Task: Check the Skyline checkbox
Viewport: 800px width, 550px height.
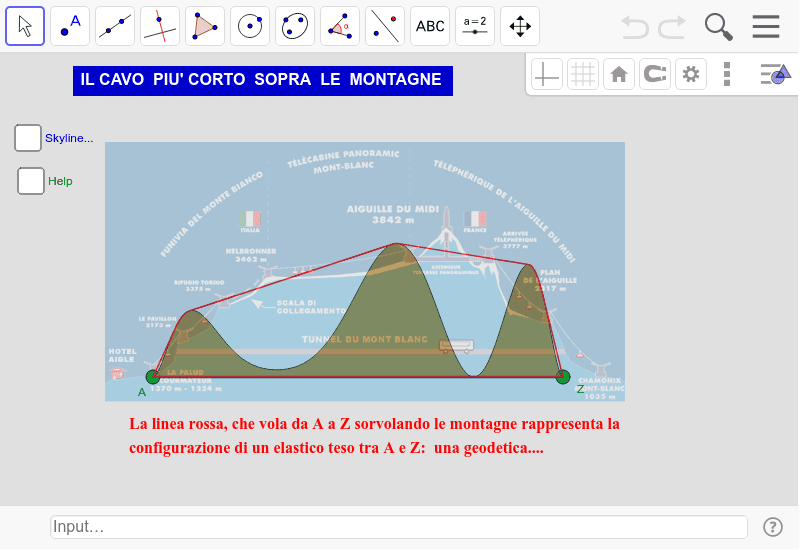Action: click(28, 138)
